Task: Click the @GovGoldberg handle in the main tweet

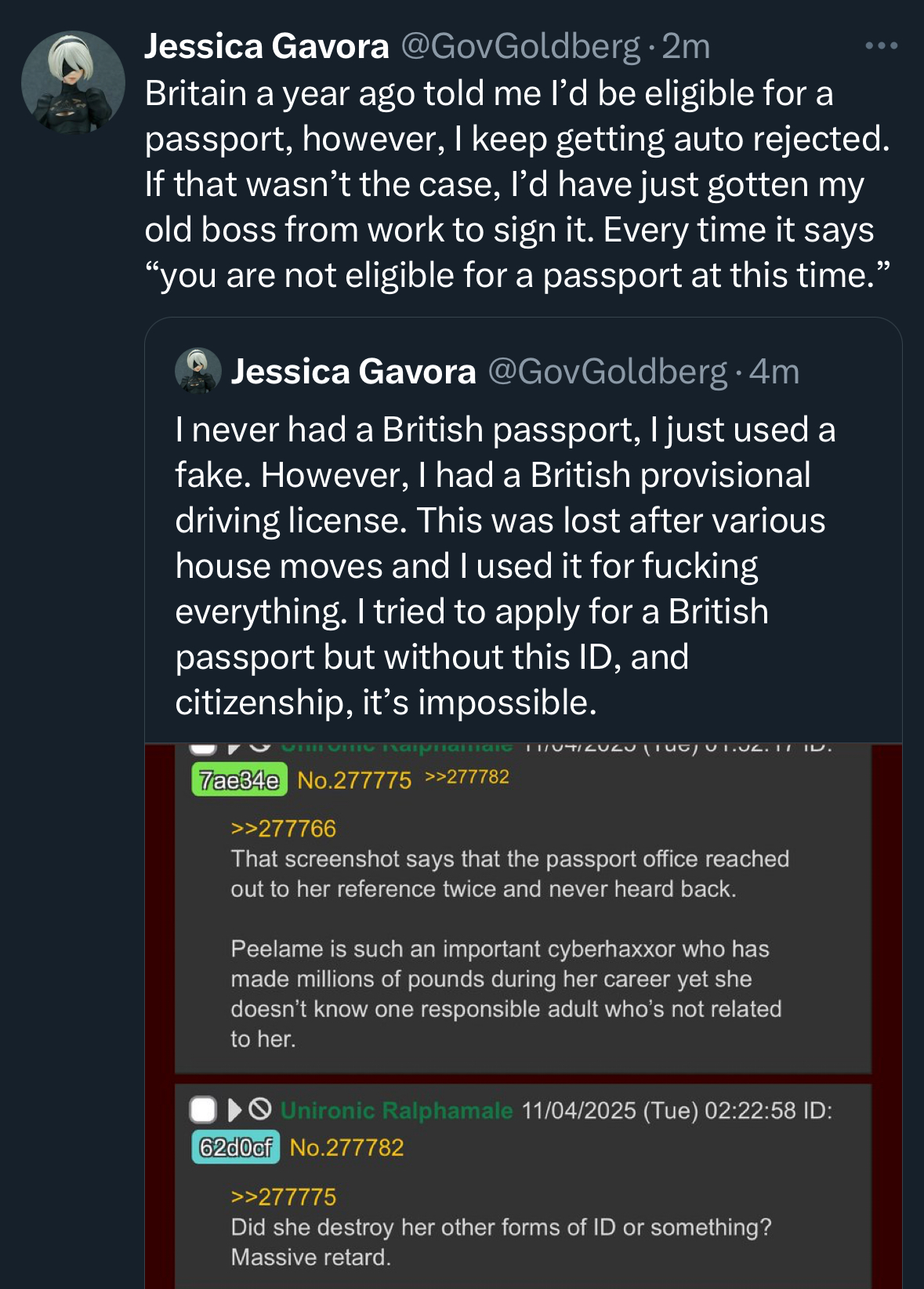Action: [520, 46]
